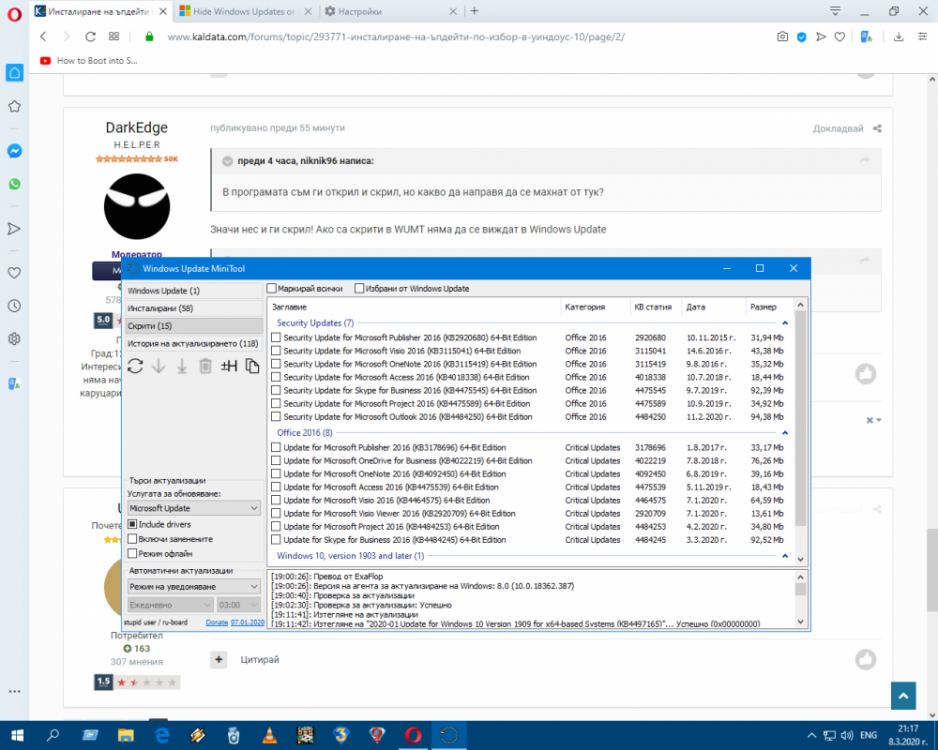Toggle 'Включи заменените' checkbox
The width and height of the screenshot is (938, 750).
click(132, 539)
